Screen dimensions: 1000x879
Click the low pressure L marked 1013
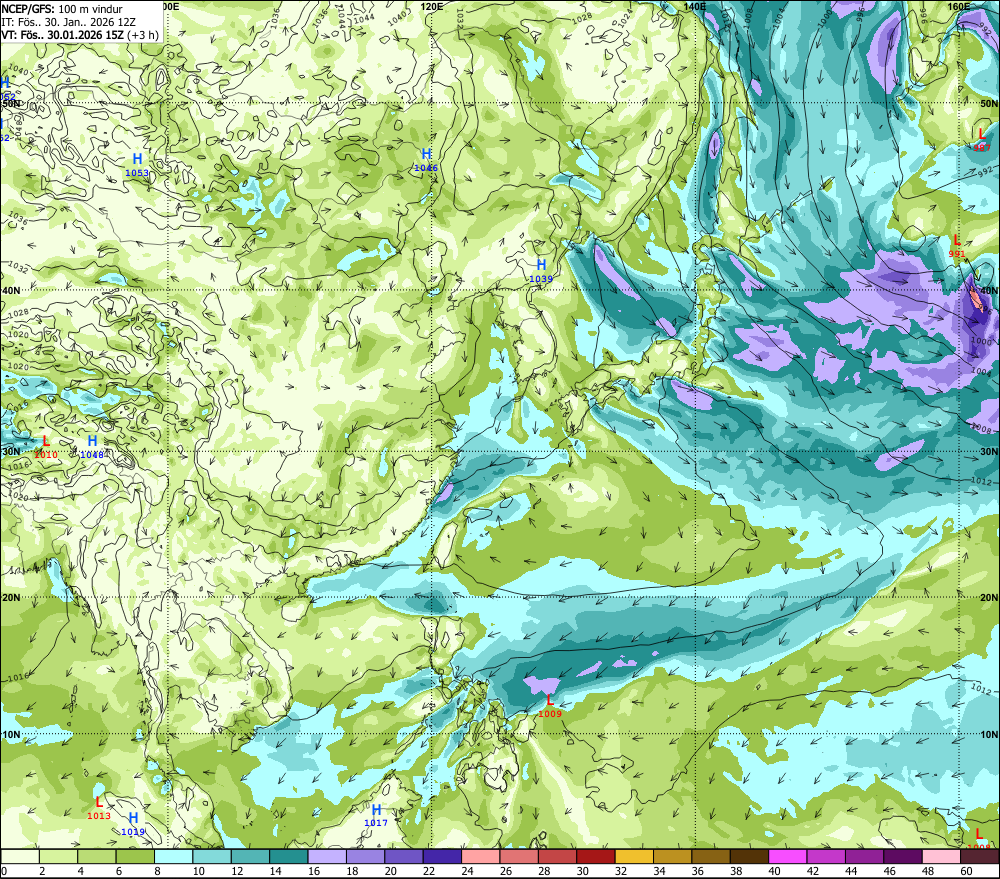99,802
